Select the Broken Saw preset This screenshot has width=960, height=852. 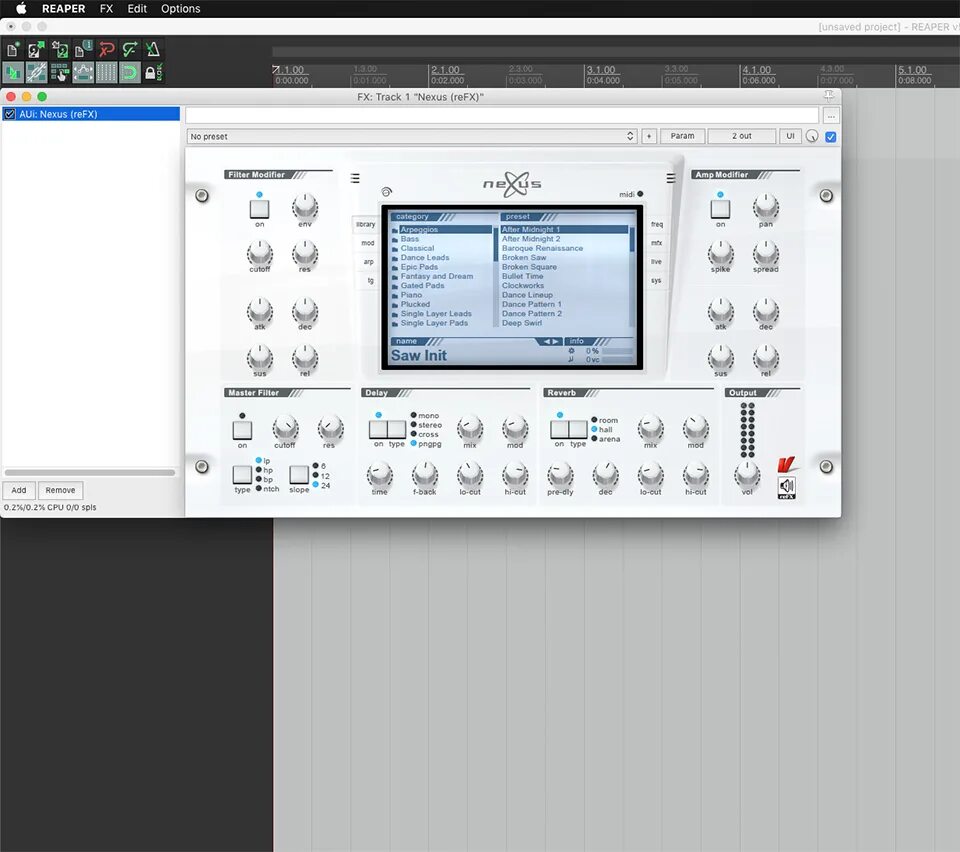tap(564, 258)
